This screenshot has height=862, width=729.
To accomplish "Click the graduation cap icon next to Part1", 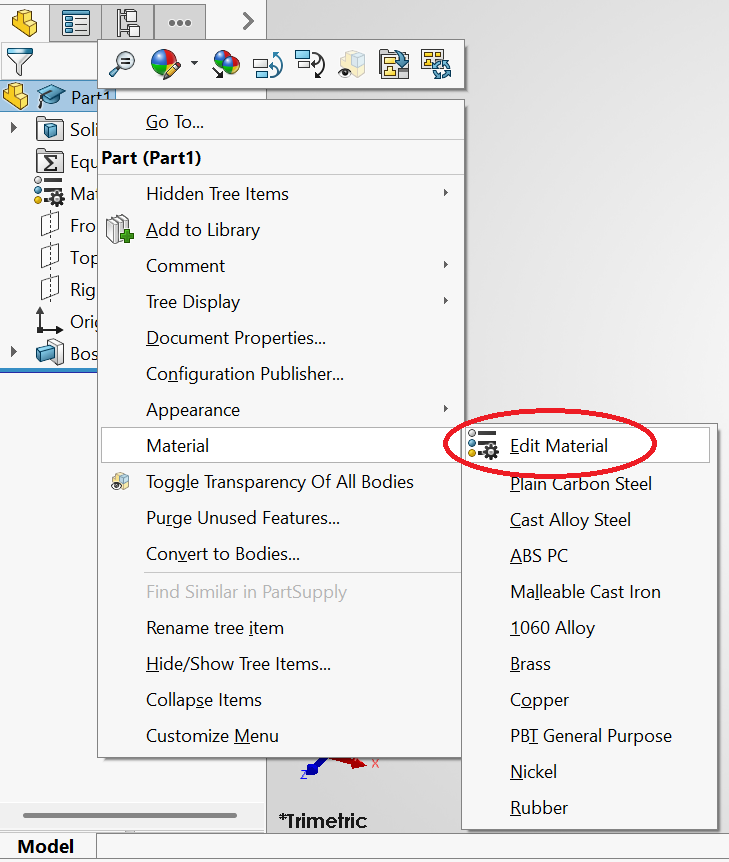I will click(51, 96).
